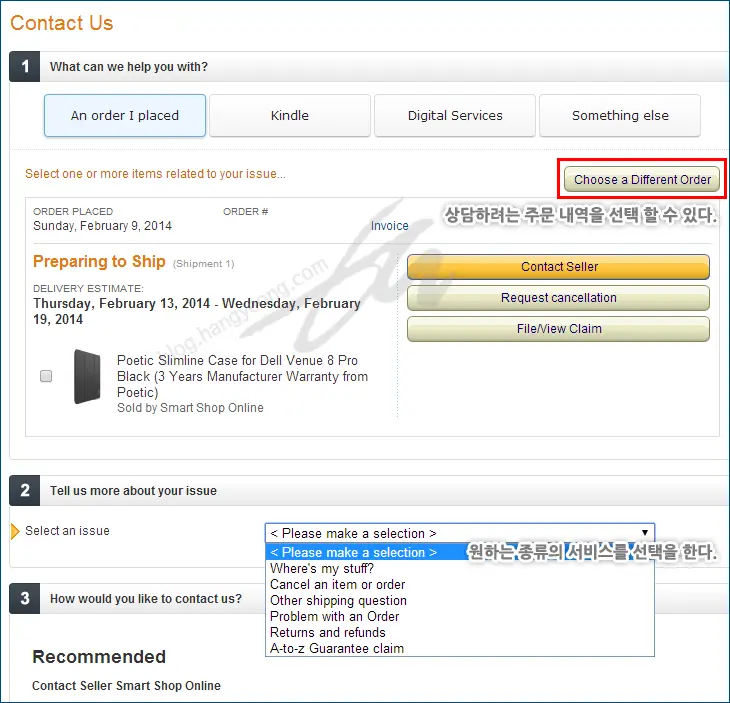Click the Poetic case product thumbnail
Image resolution: width=730 pixels, height=703 pixels.
coord(87,376)
